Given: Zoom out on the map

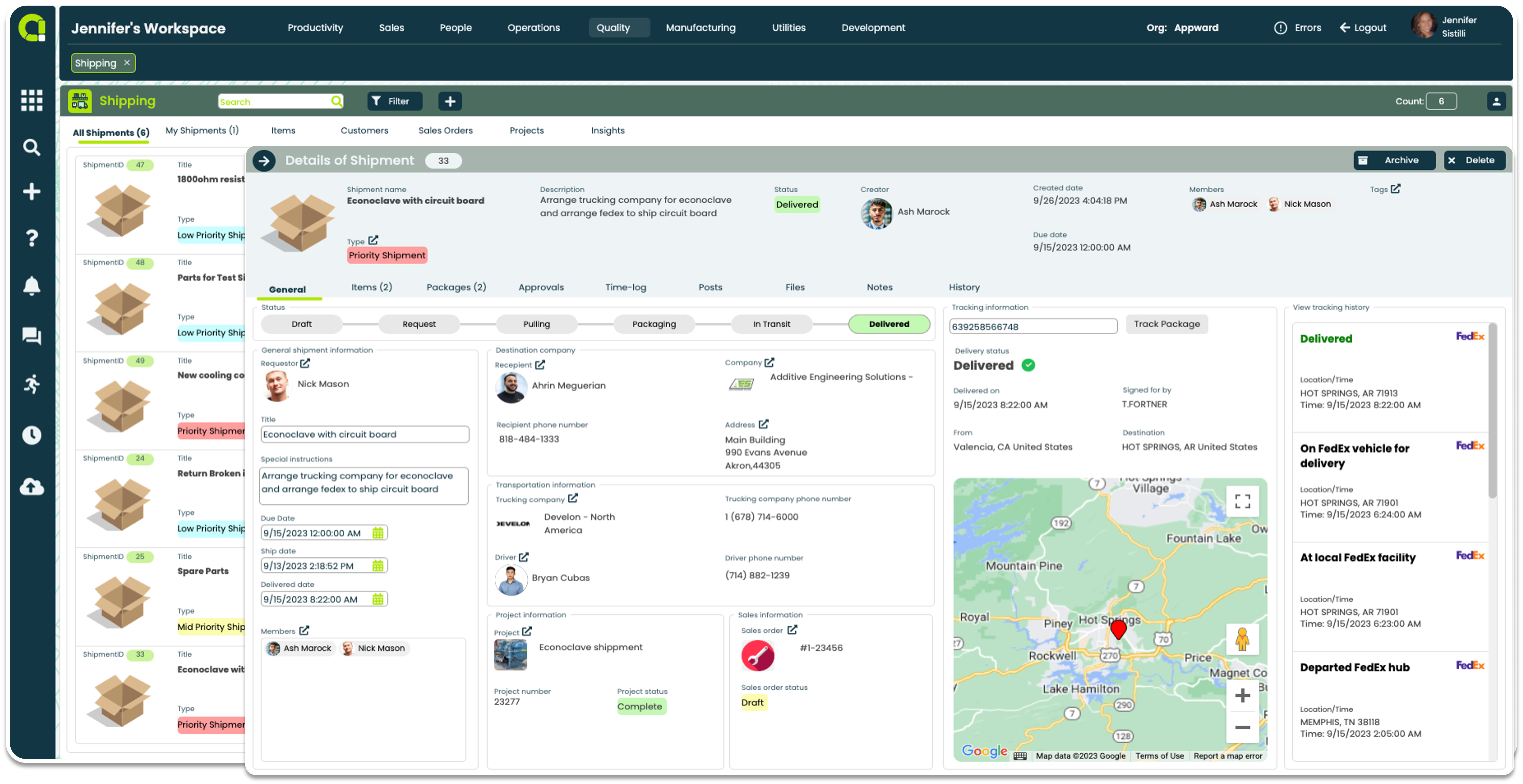Looking at the screenshot, I should [x=1242, y=727].
